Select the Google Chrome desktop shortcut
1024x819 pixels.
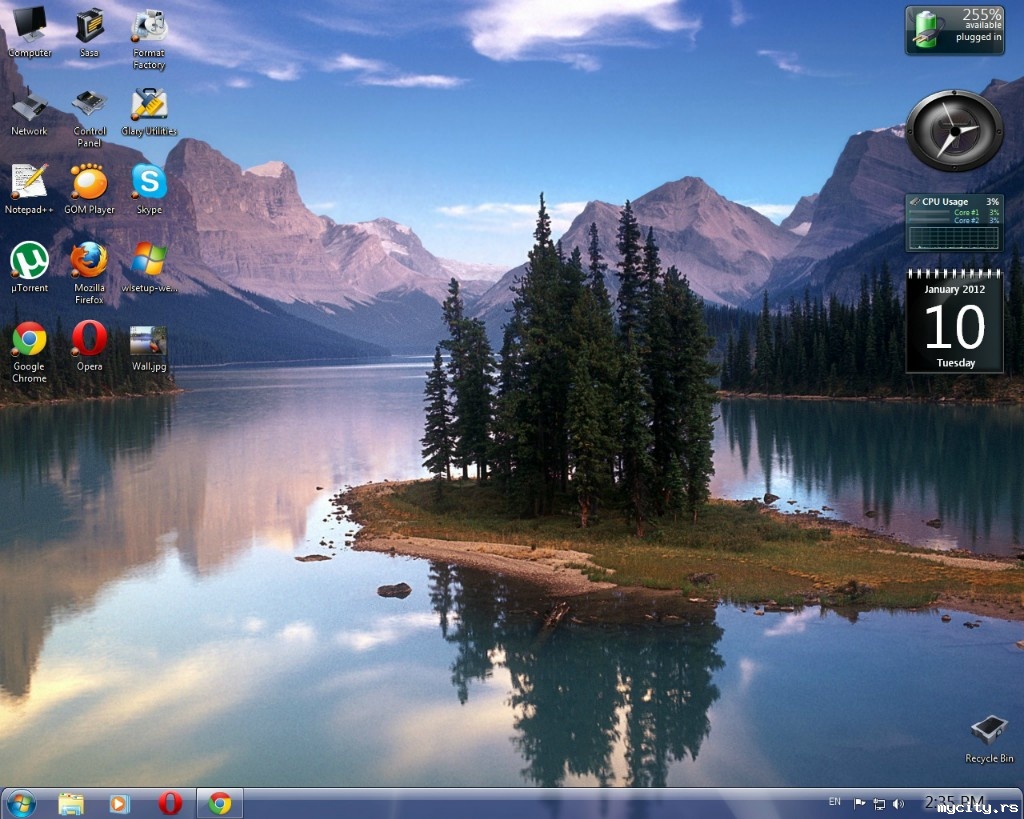[x=29, y=353]
